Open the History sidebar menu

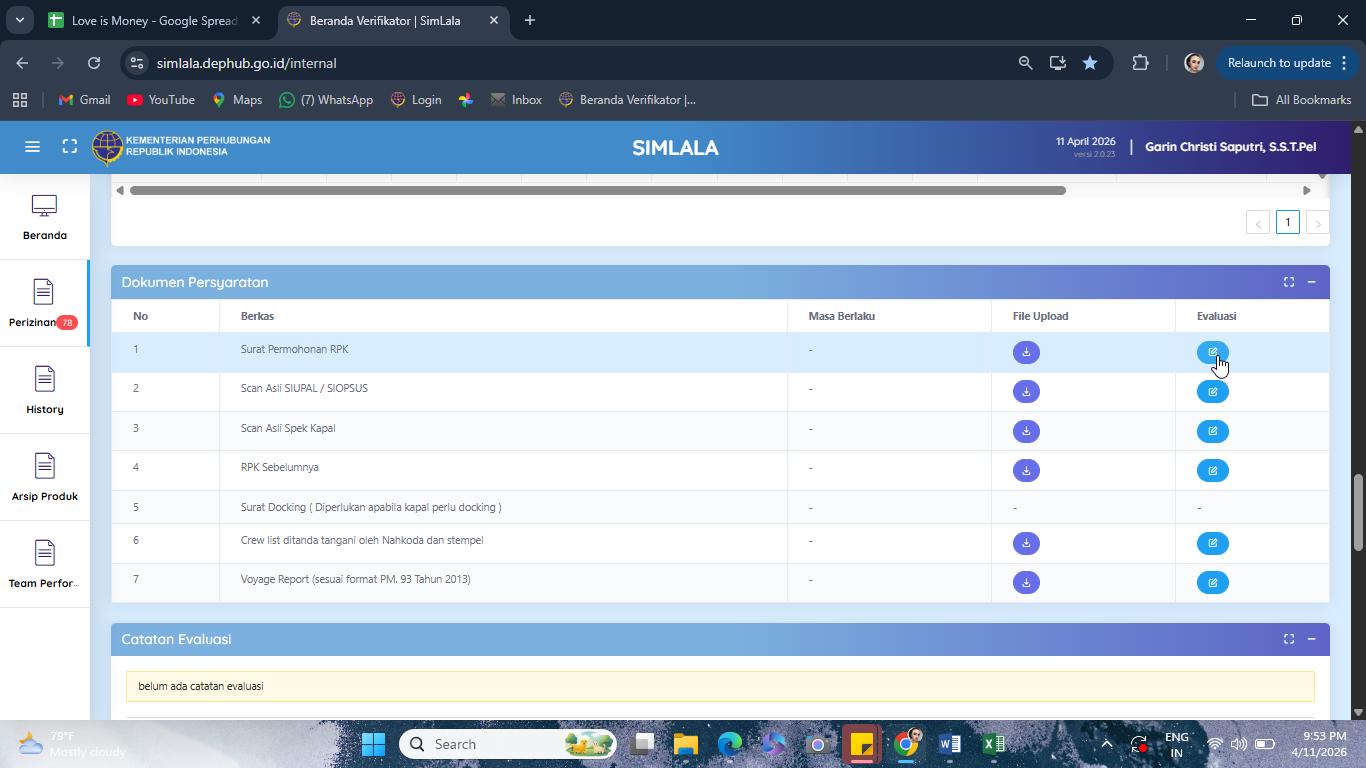(44, 390)
